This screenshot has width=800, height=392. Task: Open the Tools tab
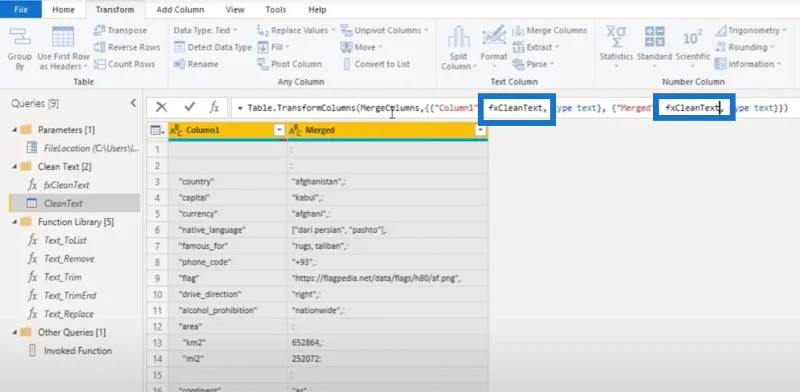pos(276,9)
